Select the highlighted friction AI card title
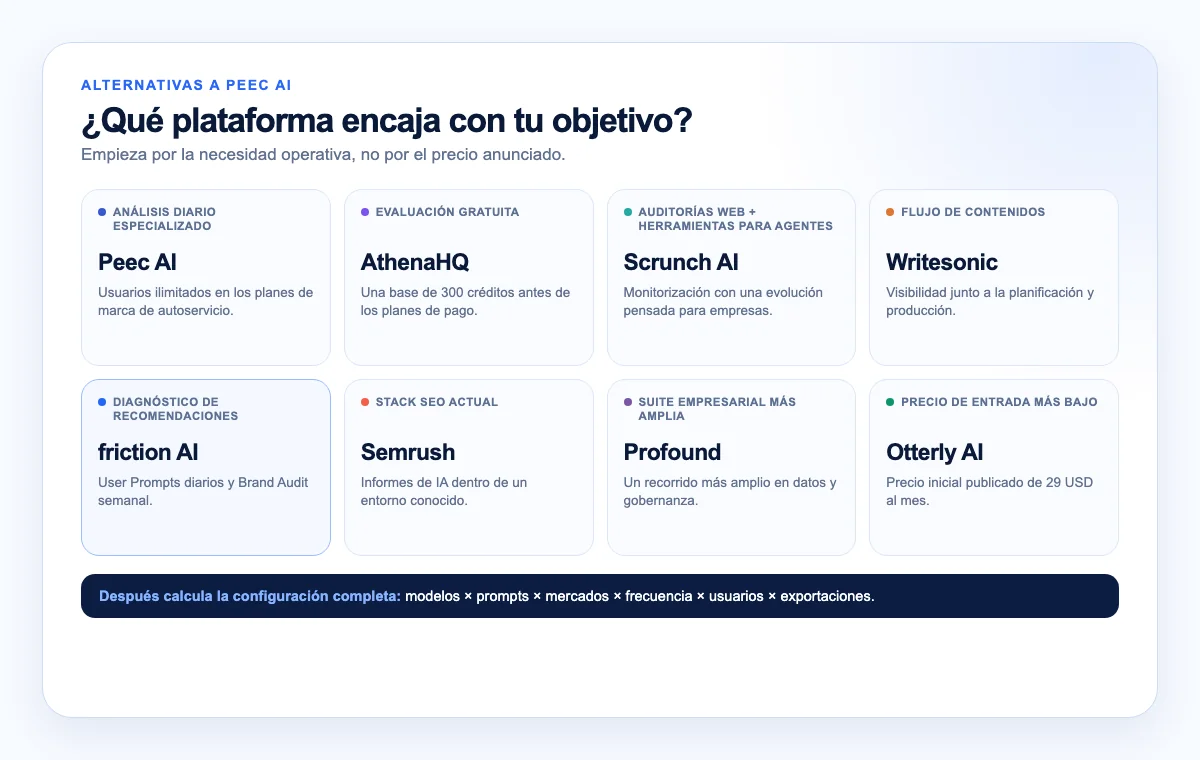The image size is (1200, 760). point(148,452)
